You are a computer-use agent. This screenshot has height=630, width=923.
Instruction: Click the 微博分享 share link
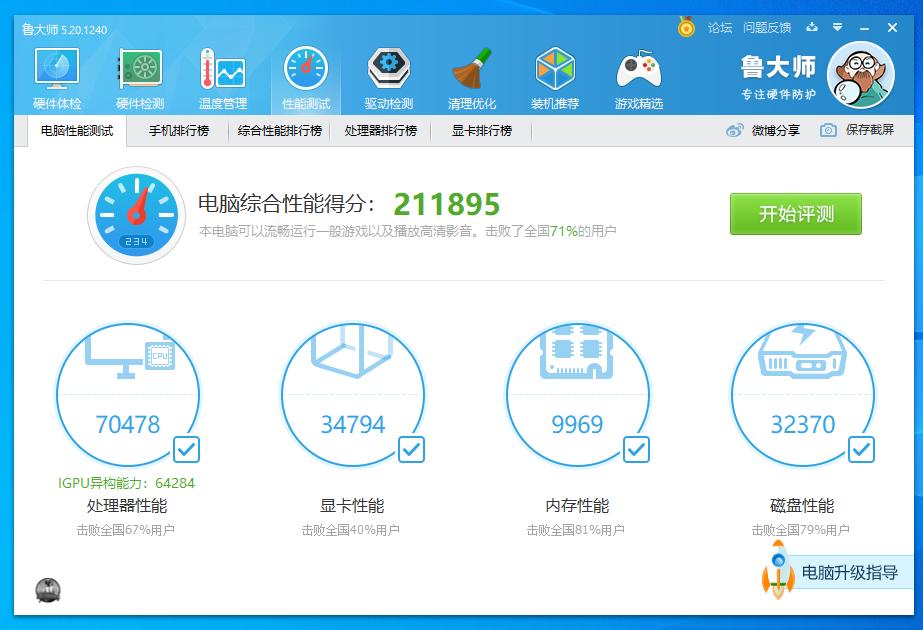pos(776,131)
